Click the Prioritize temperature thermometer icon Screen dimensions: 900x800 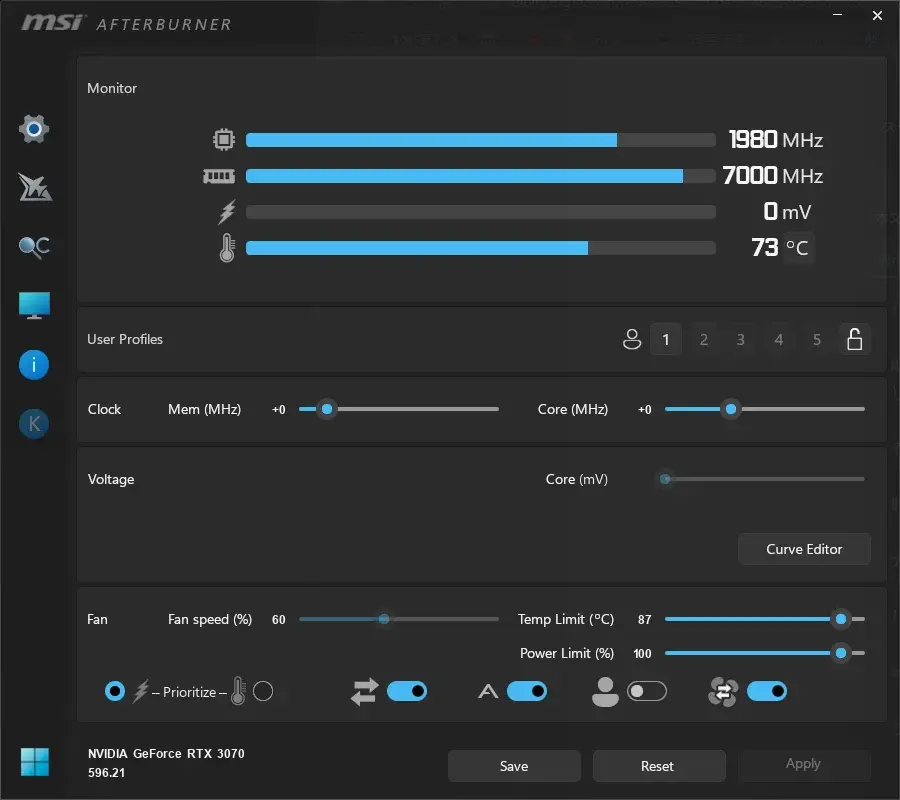click(238, 691)
